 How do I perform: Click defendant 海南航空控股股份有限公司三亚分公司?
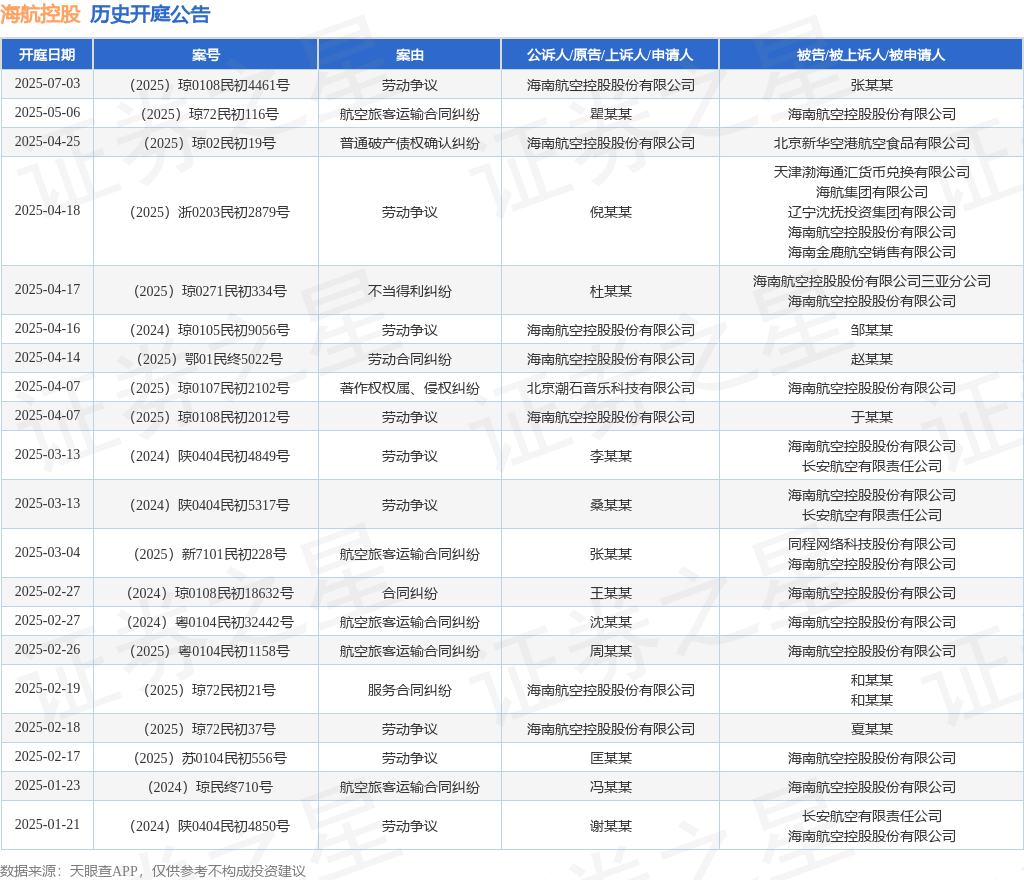871,281
